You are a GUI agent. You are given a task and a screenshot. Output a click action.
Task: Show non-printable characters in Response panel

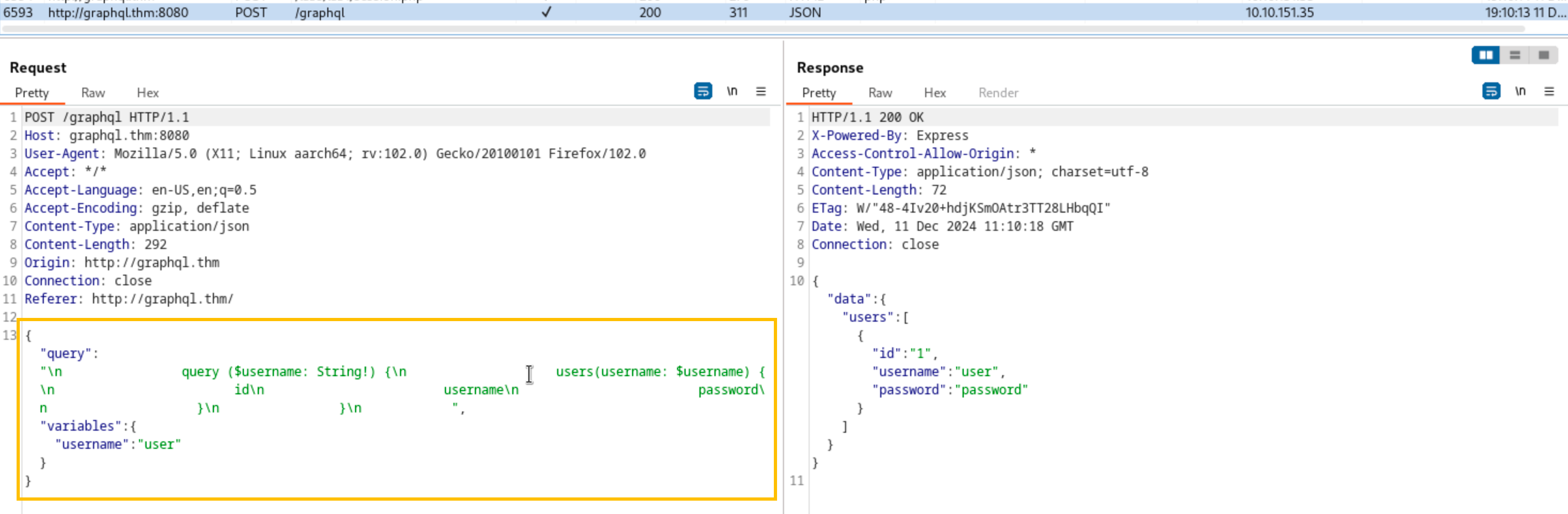coord(1520,91)
